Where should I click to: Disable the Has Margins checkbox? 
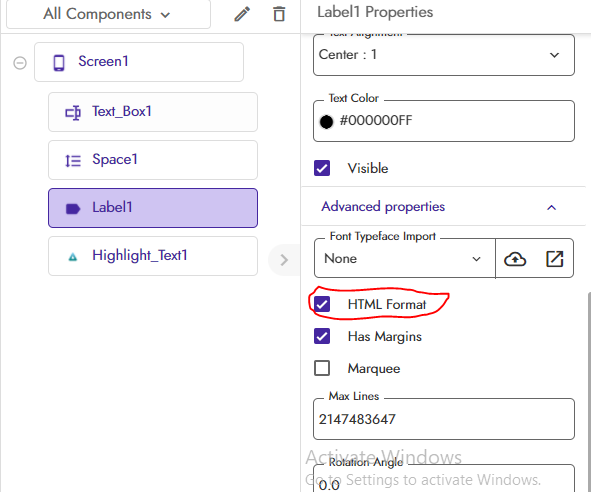point(322,336)
